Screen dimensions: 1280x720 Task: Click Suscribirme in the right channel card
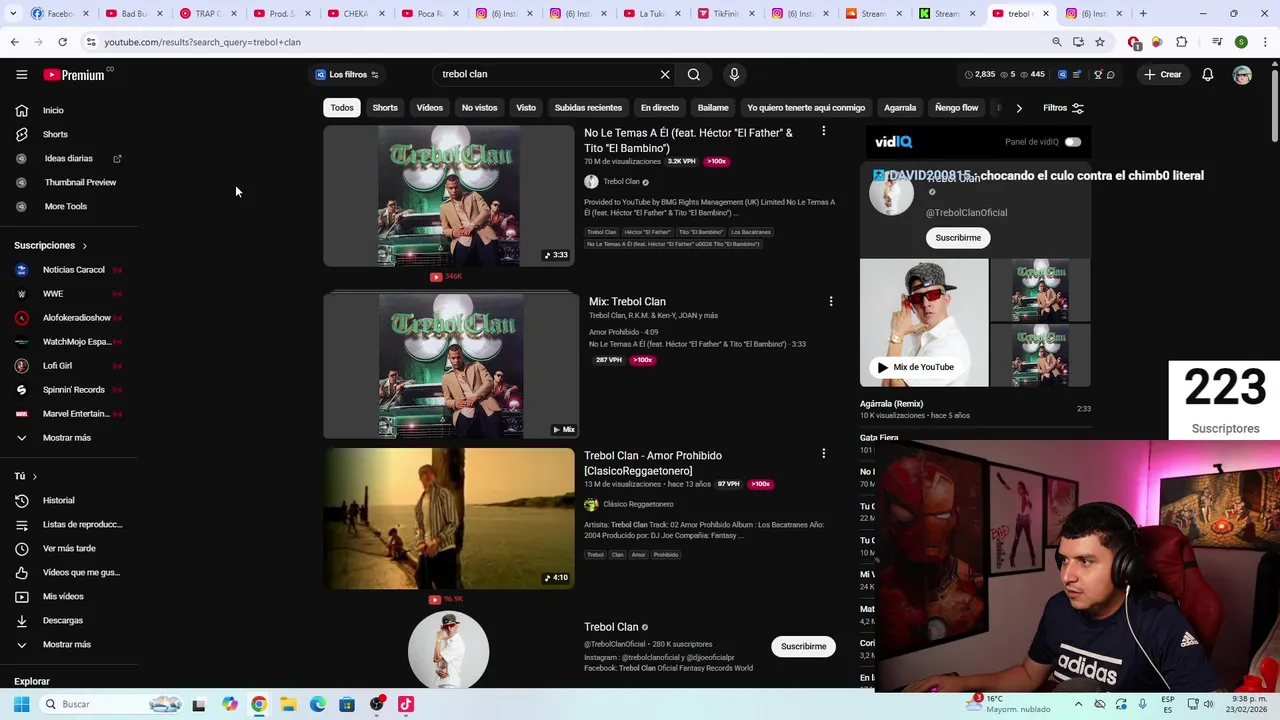pyautogui.click(x=958, y=238)
